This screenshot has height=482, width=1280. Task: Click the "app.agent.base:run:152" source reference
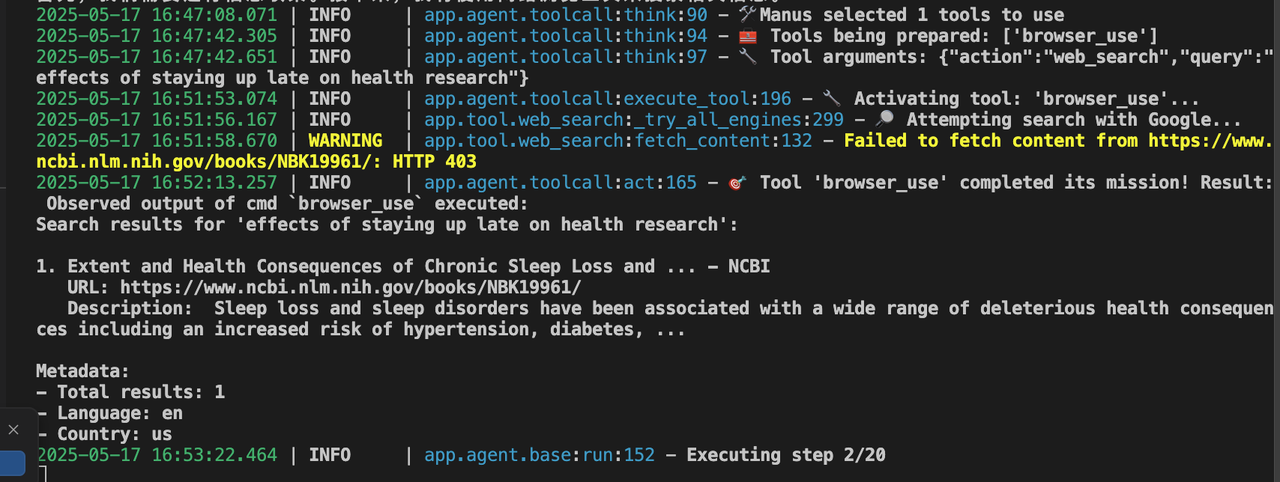539,455
